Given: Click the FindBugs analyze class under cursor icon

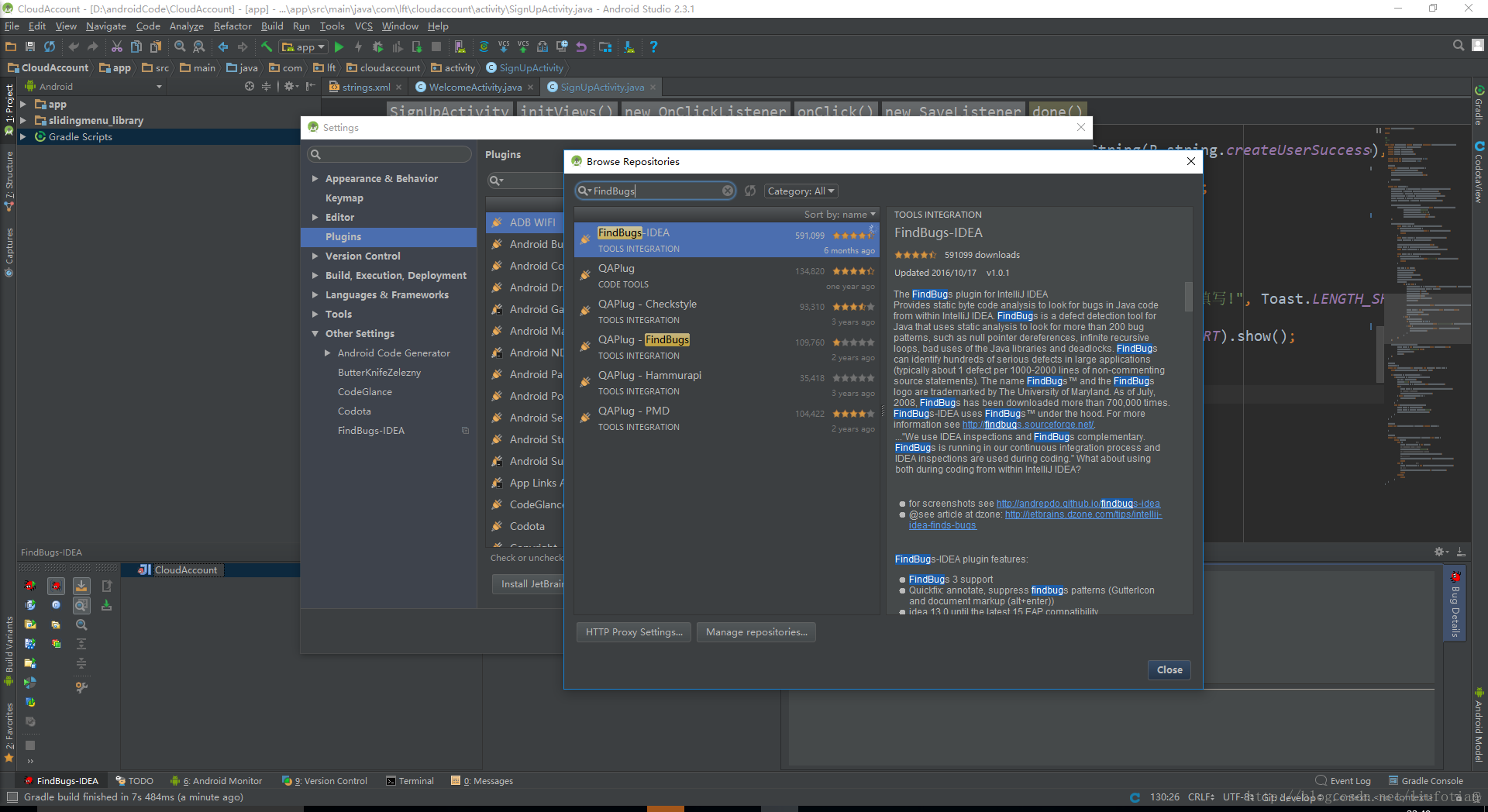Looking at the screenshot, I should point(30,605).
